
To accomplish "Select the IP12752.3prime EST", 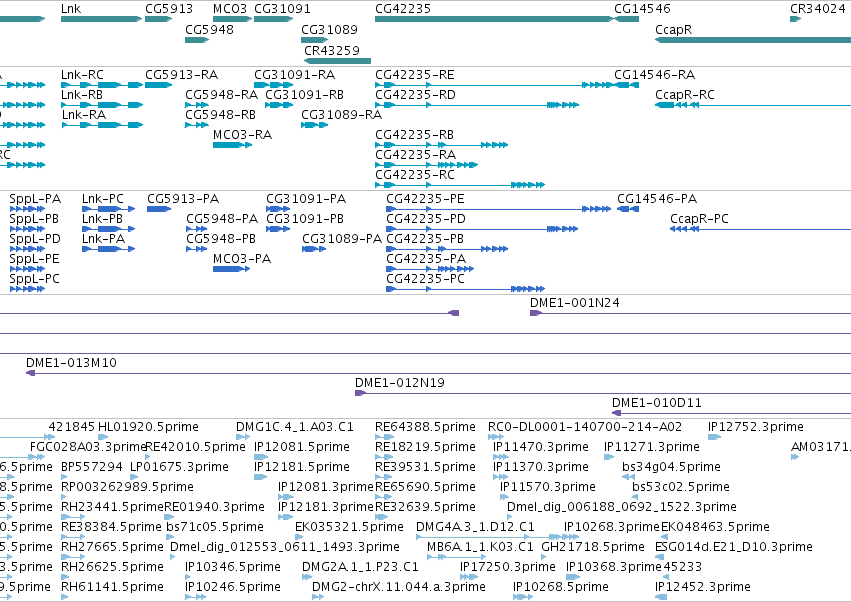I will (714, 436).
